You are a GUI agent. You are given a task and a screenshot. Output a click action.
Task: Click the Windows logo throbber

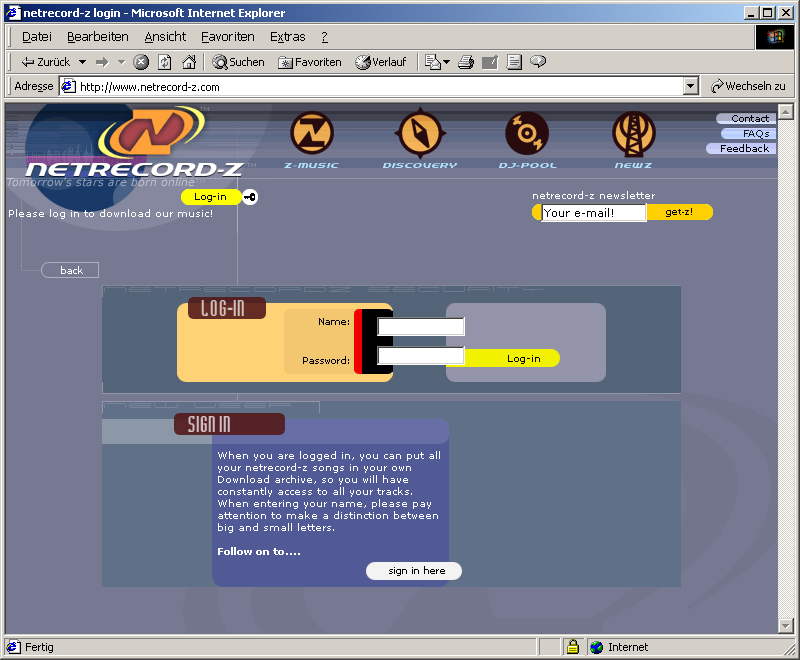(x=774, y=37)
